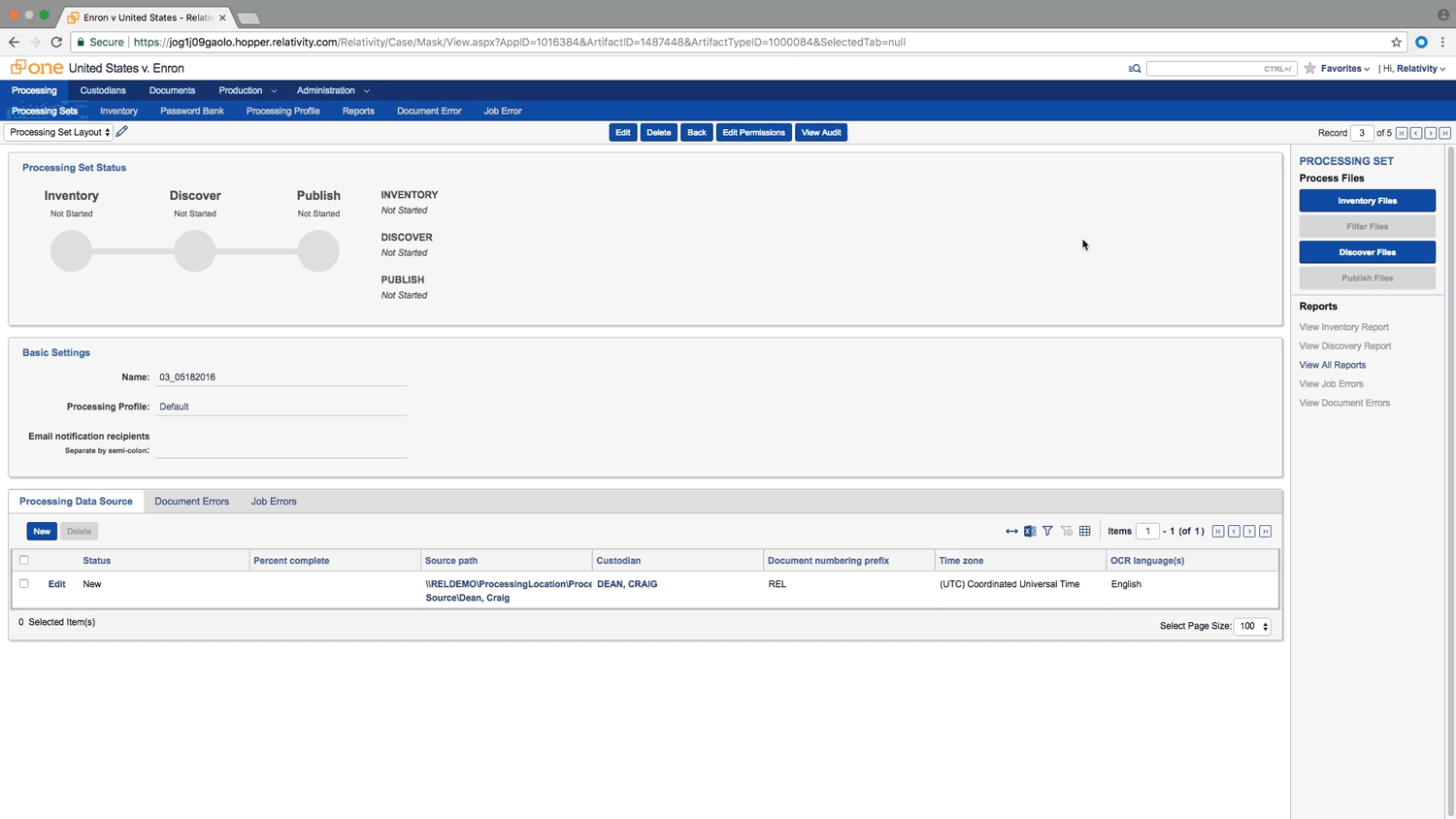Open the Processing main tab
Viewport: 1456px width, 819px height.
34,90
